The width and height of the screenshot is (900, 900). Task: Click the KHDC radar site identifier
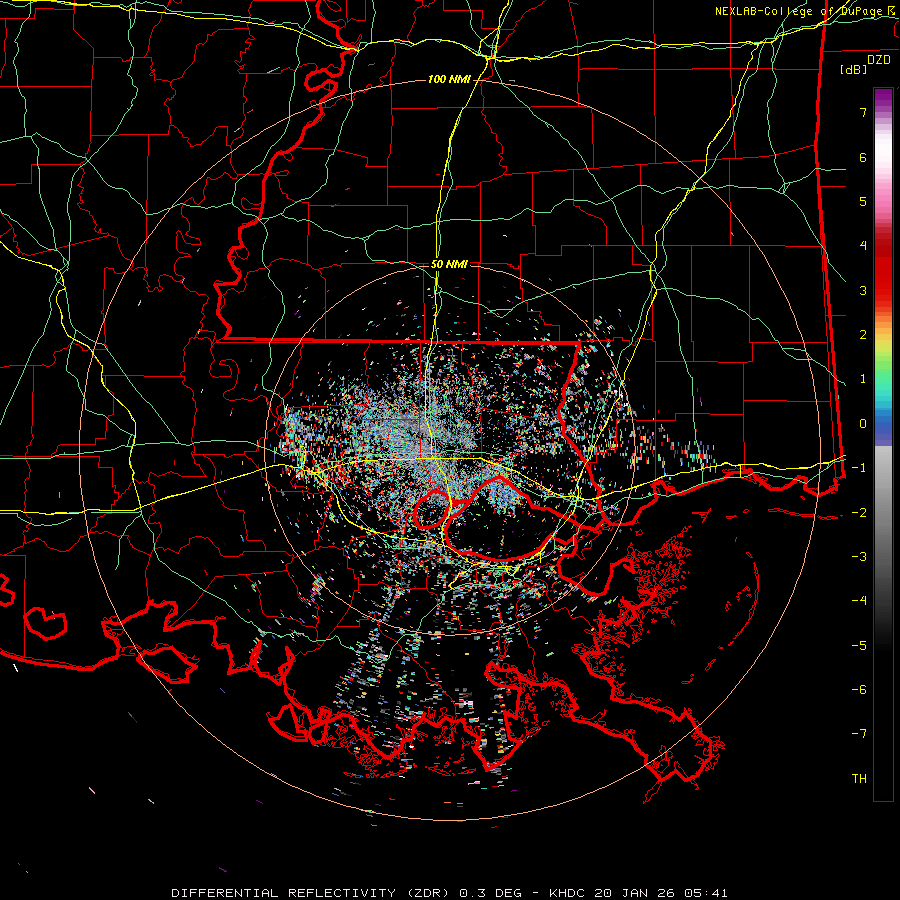[x=565, y=893]
